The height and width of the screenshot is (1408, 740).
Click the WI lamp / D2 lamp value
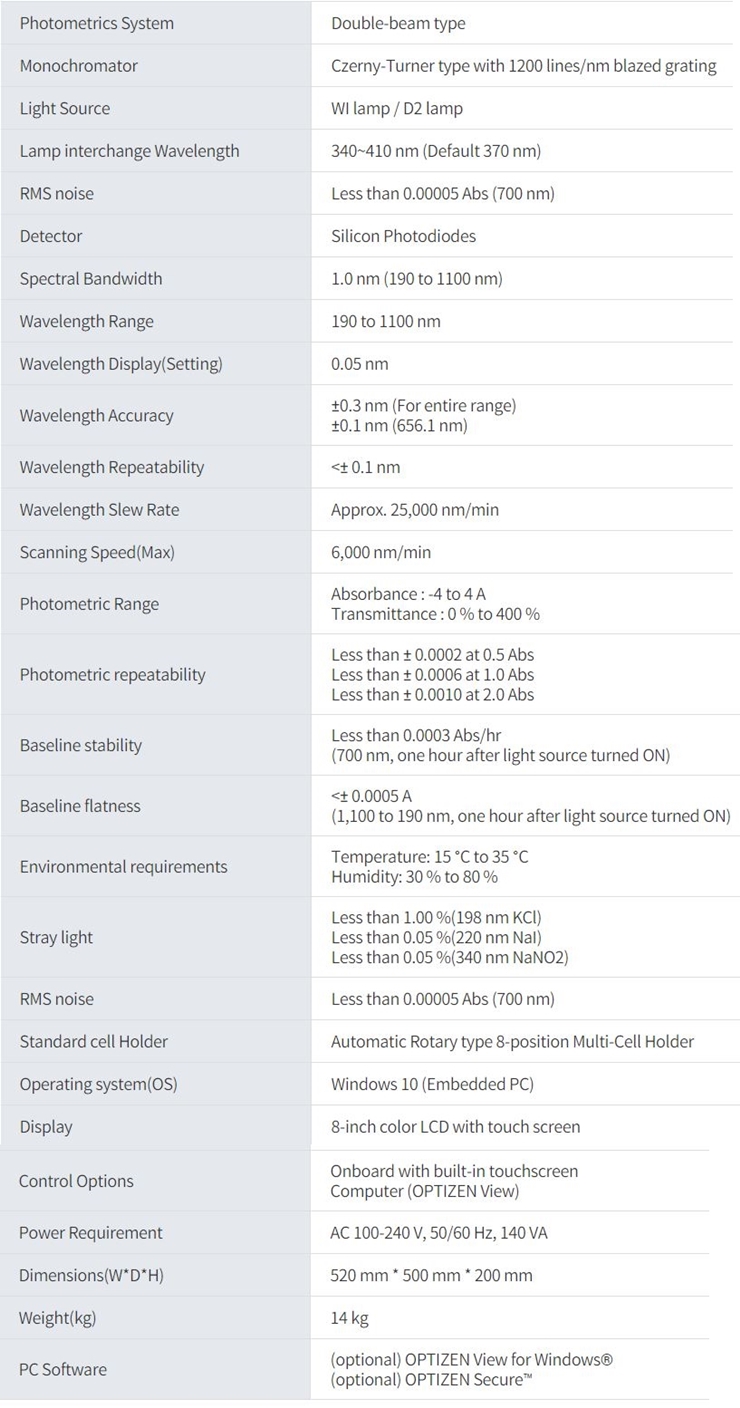(x=397, y=108)
